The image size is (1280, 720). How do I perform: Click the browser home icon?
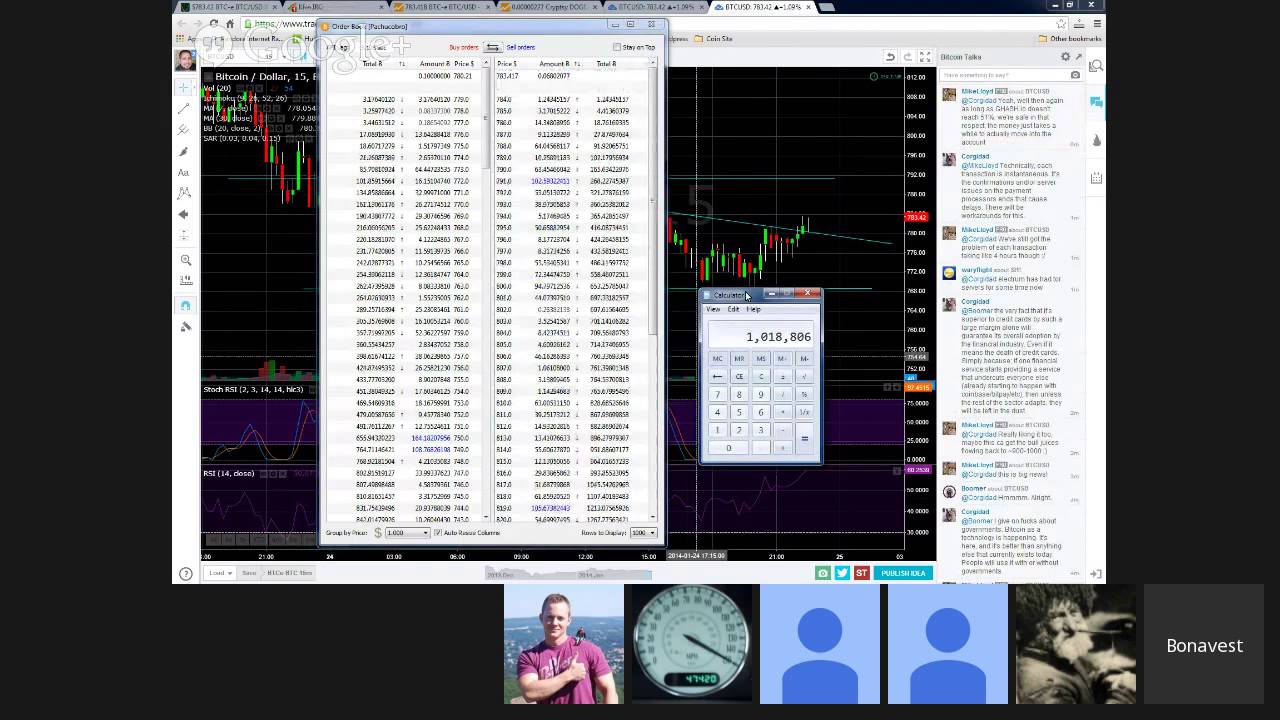230,24
